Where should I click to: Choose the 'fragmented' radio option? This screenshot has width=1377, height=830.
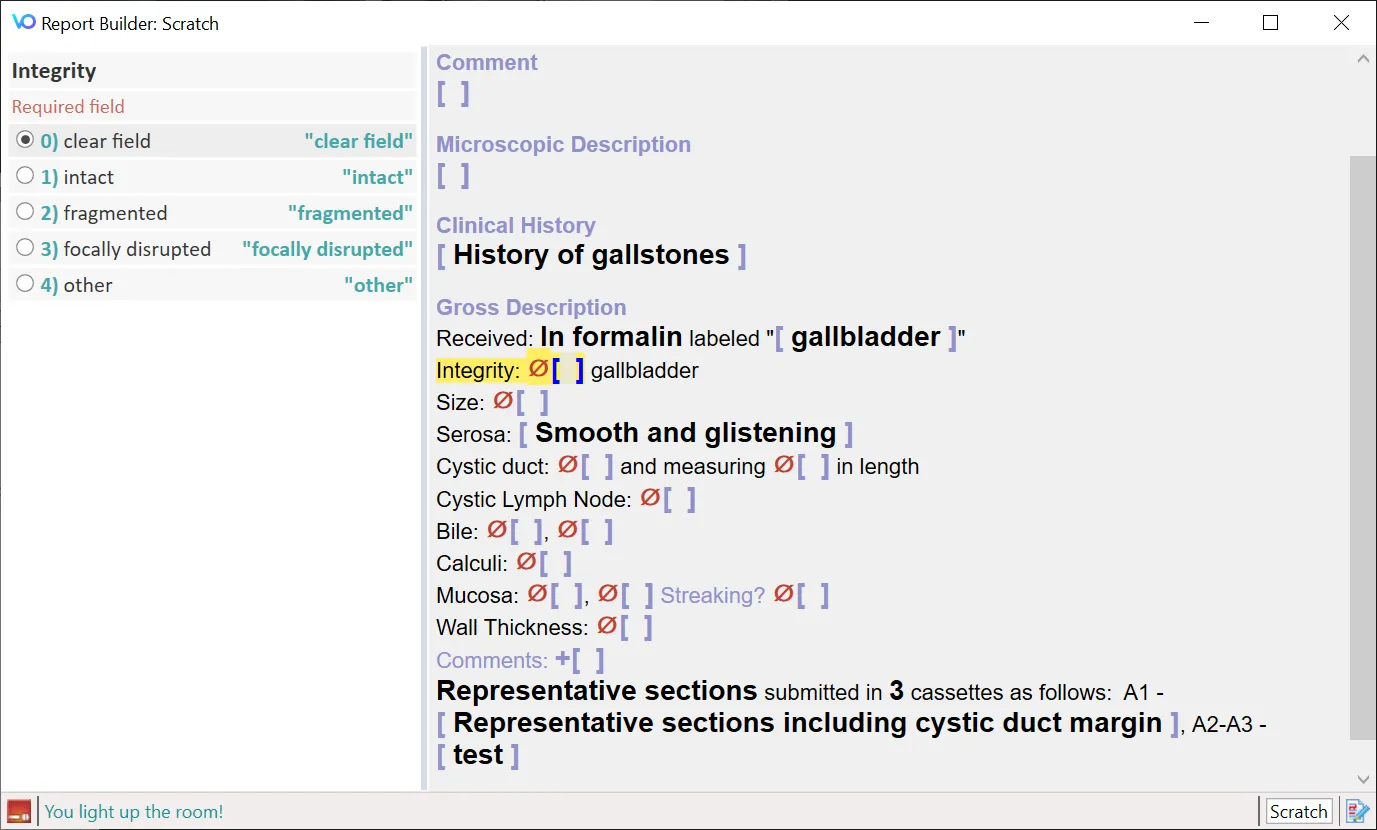pyautogui.click(x=25, y=212)
